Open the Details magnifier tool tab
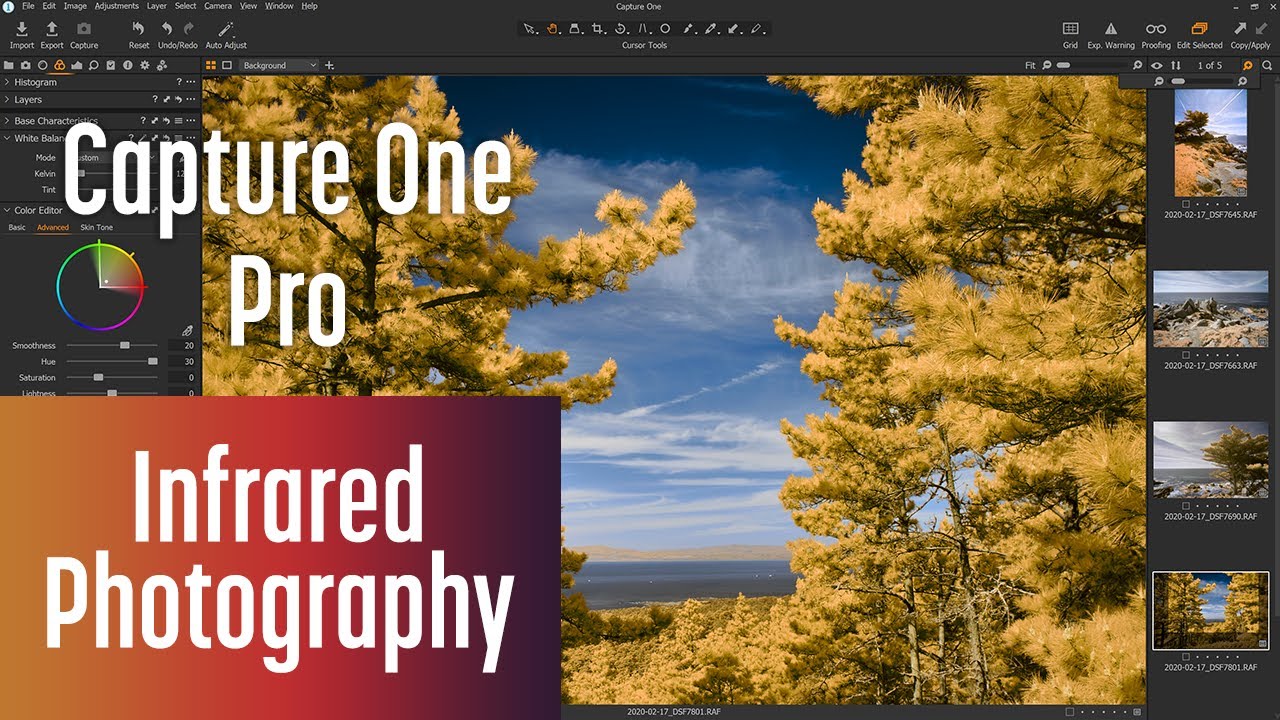 pos(93,65)
